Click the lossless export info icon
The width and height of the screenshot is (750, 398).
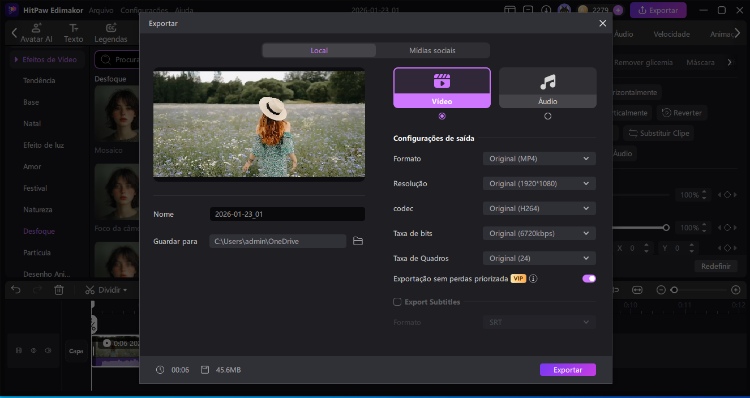point(533,278)
